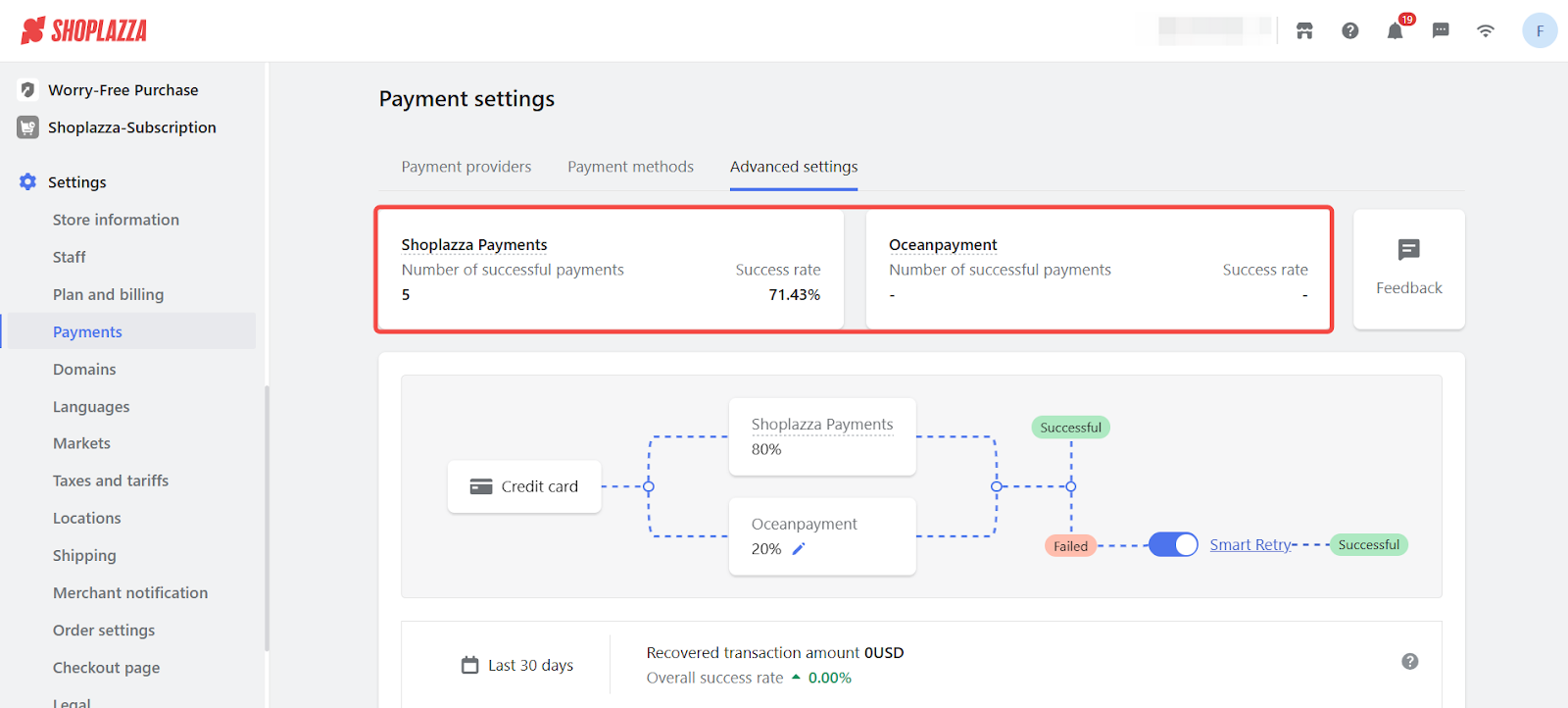Switch to Payment methods tab
1568x708 pixels.
tap(630, 167)
